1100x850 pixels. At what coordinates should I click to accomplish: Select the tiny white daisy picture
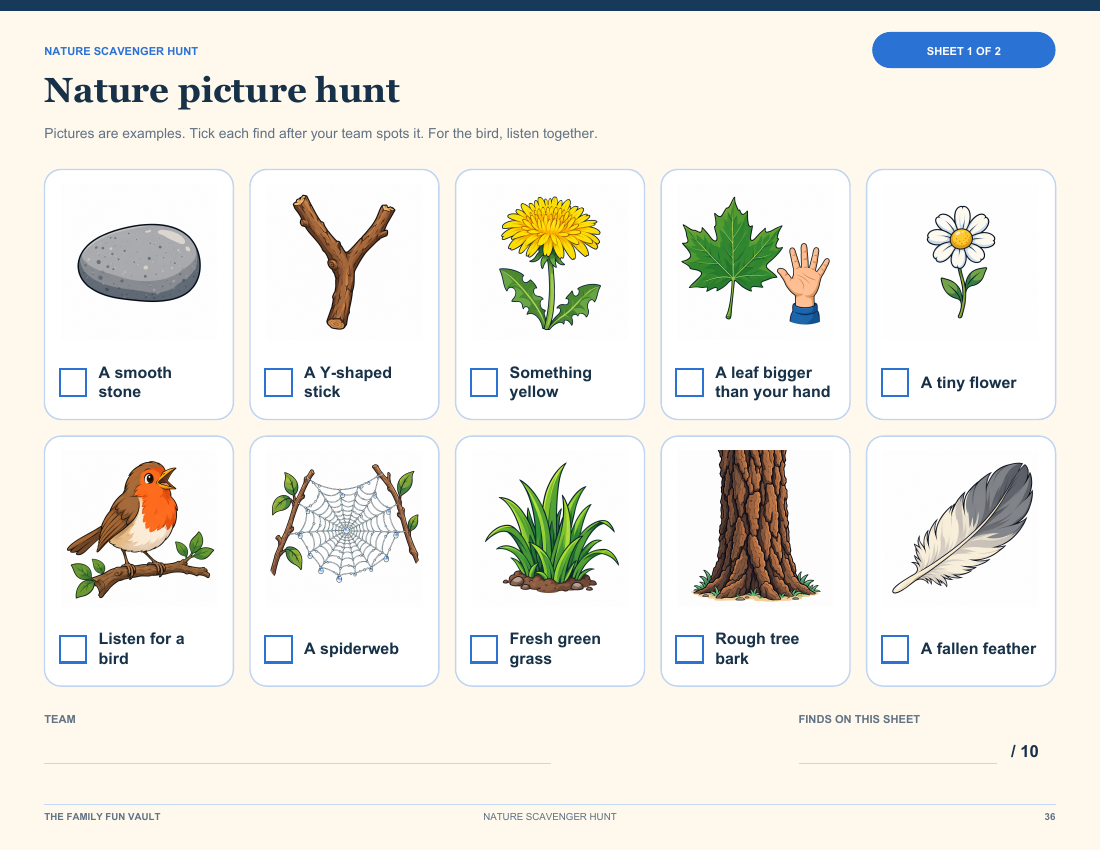[961, 262]
